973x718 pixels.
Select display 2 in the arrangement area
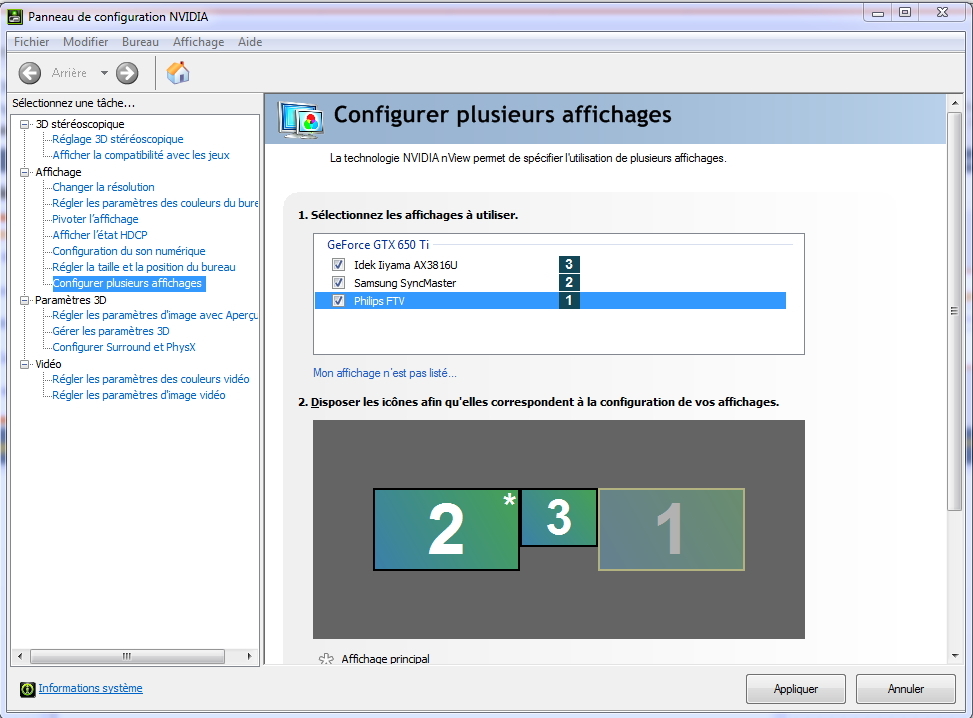click(446, 529)
